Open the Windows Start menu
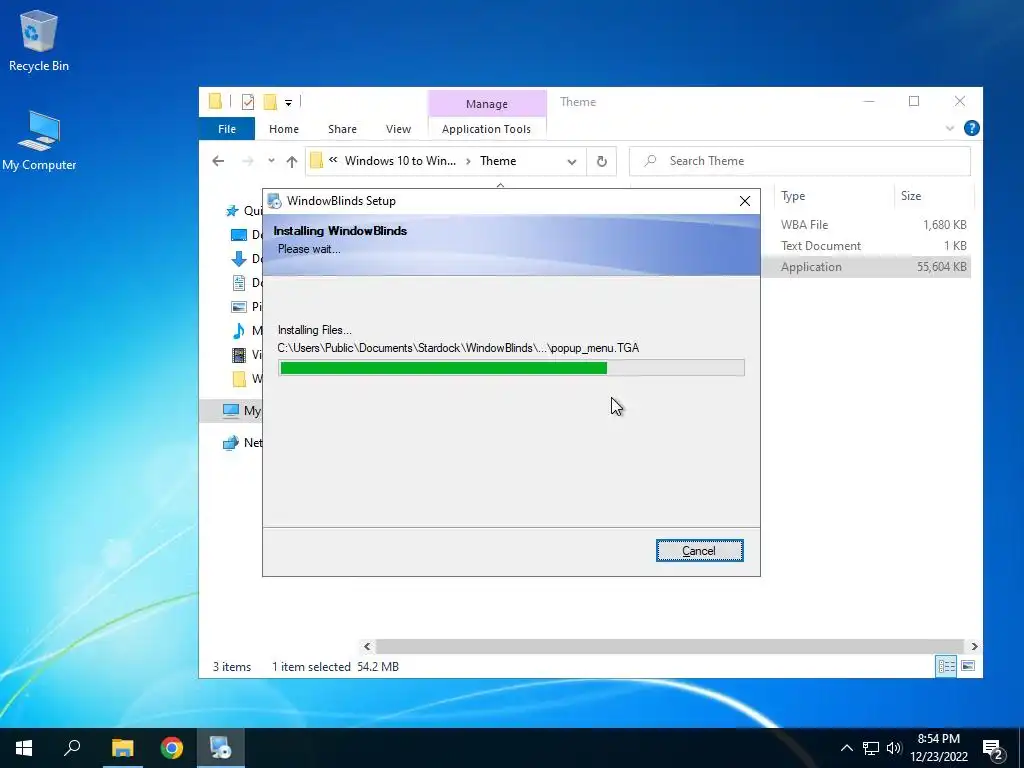 24,748
